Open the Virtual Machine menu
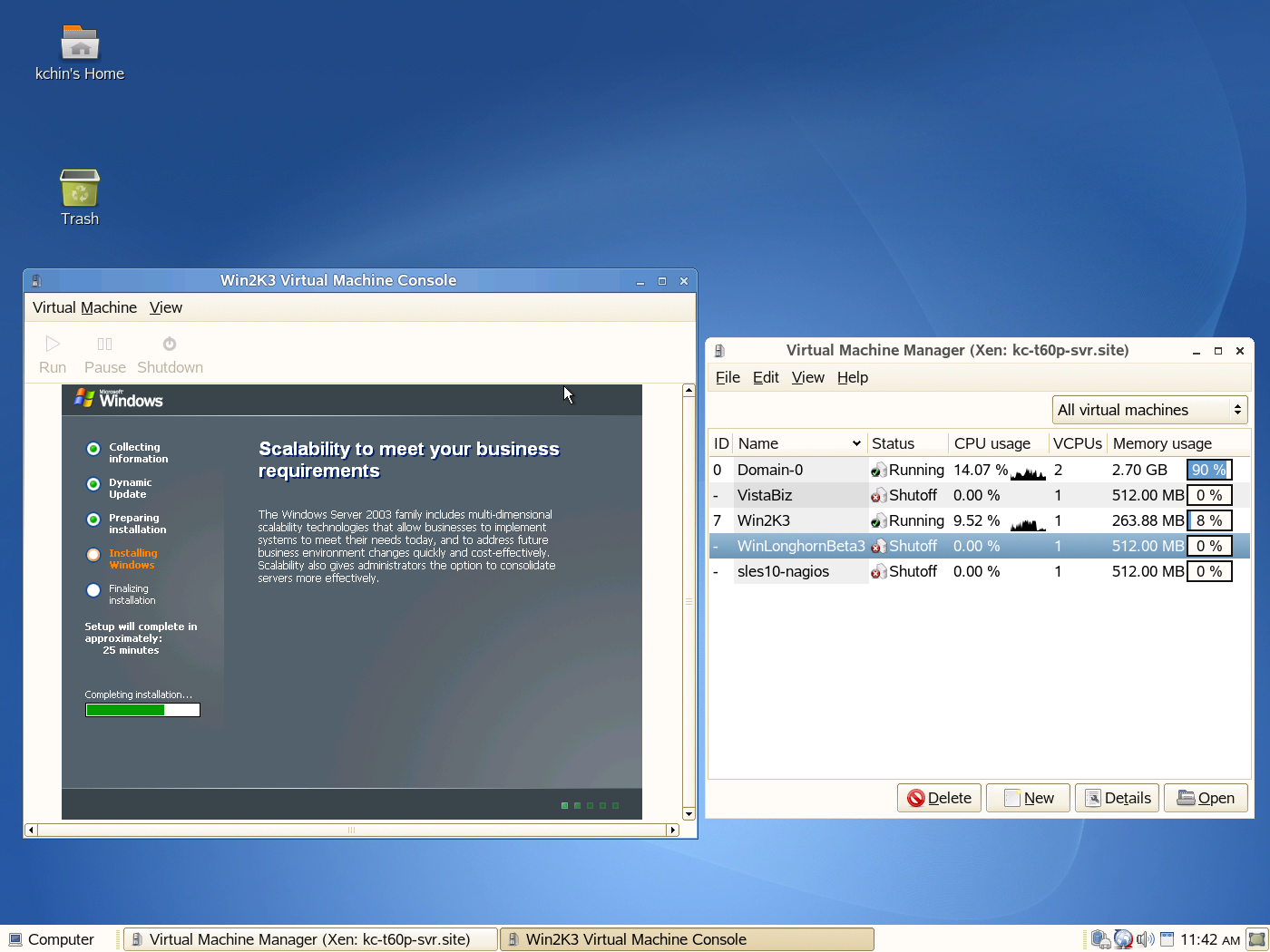This screenshot has width=1270, height=952. 83,307
